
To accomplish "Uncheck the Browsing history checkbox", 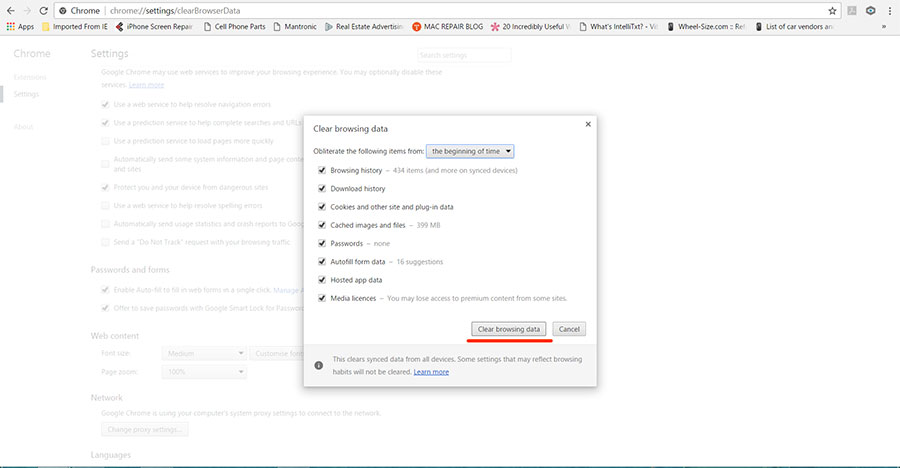I will point(322,170).
